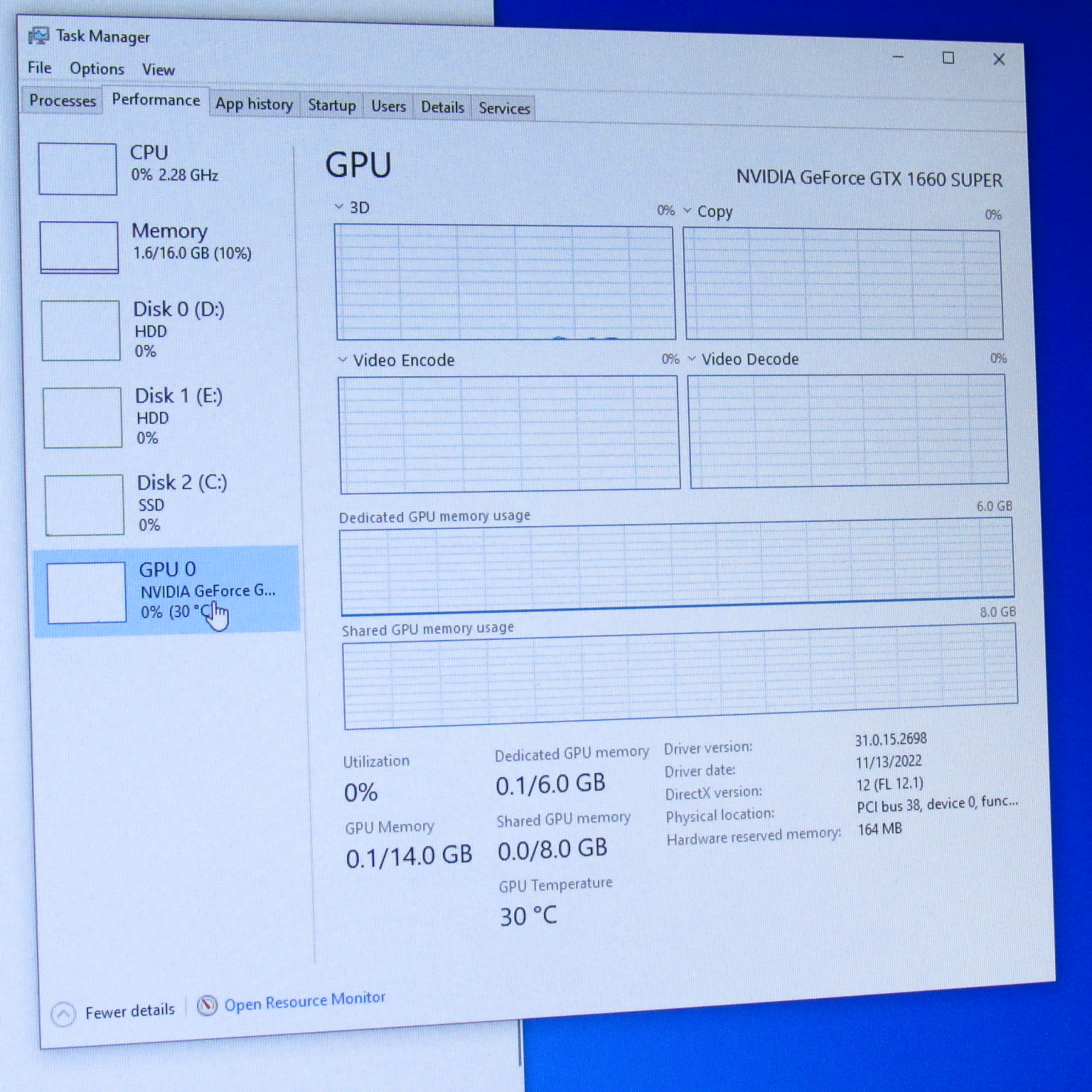Click the driver date 11/13/2022

(x=889, y=761)
